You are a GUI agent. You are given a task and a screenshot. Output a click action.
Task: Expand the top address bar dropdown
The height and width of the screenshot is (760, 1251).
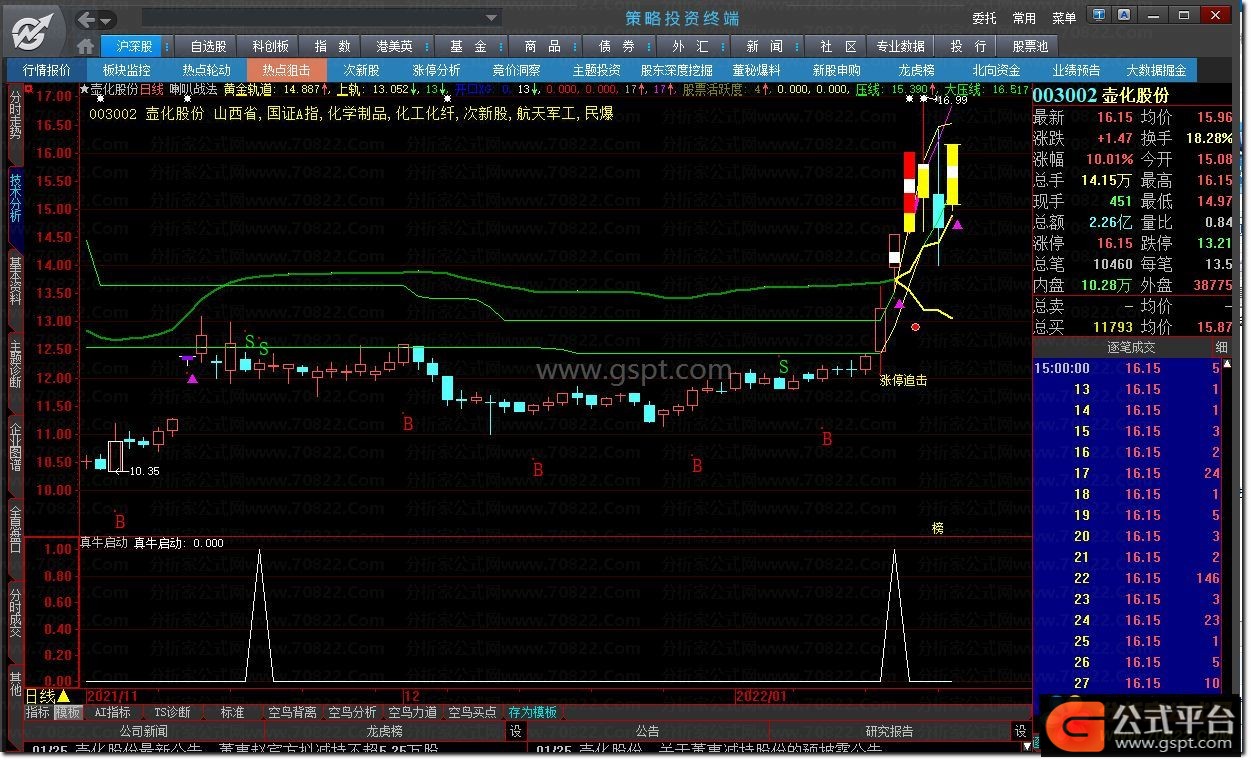pos(491,18)
